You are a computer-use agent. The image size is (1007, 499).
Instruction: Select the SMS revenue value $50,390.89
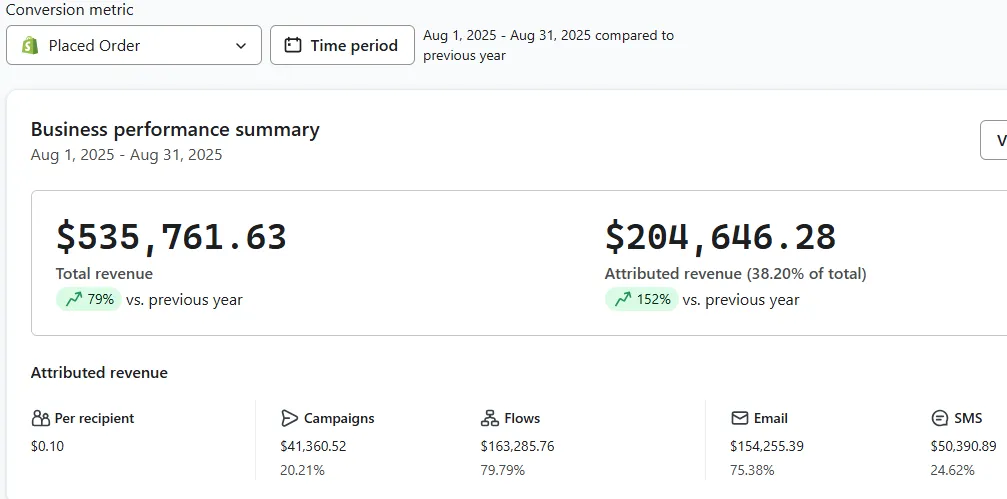point(963,446)
